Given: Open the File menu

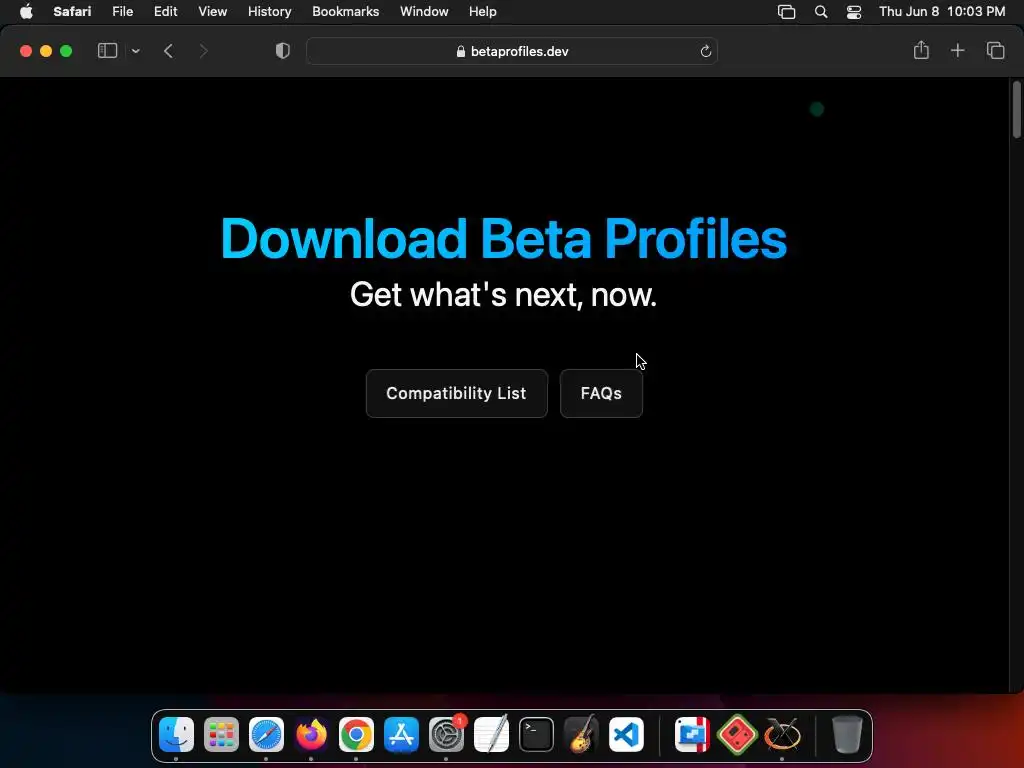Looking at the screenshot, I should click(123, 11).
